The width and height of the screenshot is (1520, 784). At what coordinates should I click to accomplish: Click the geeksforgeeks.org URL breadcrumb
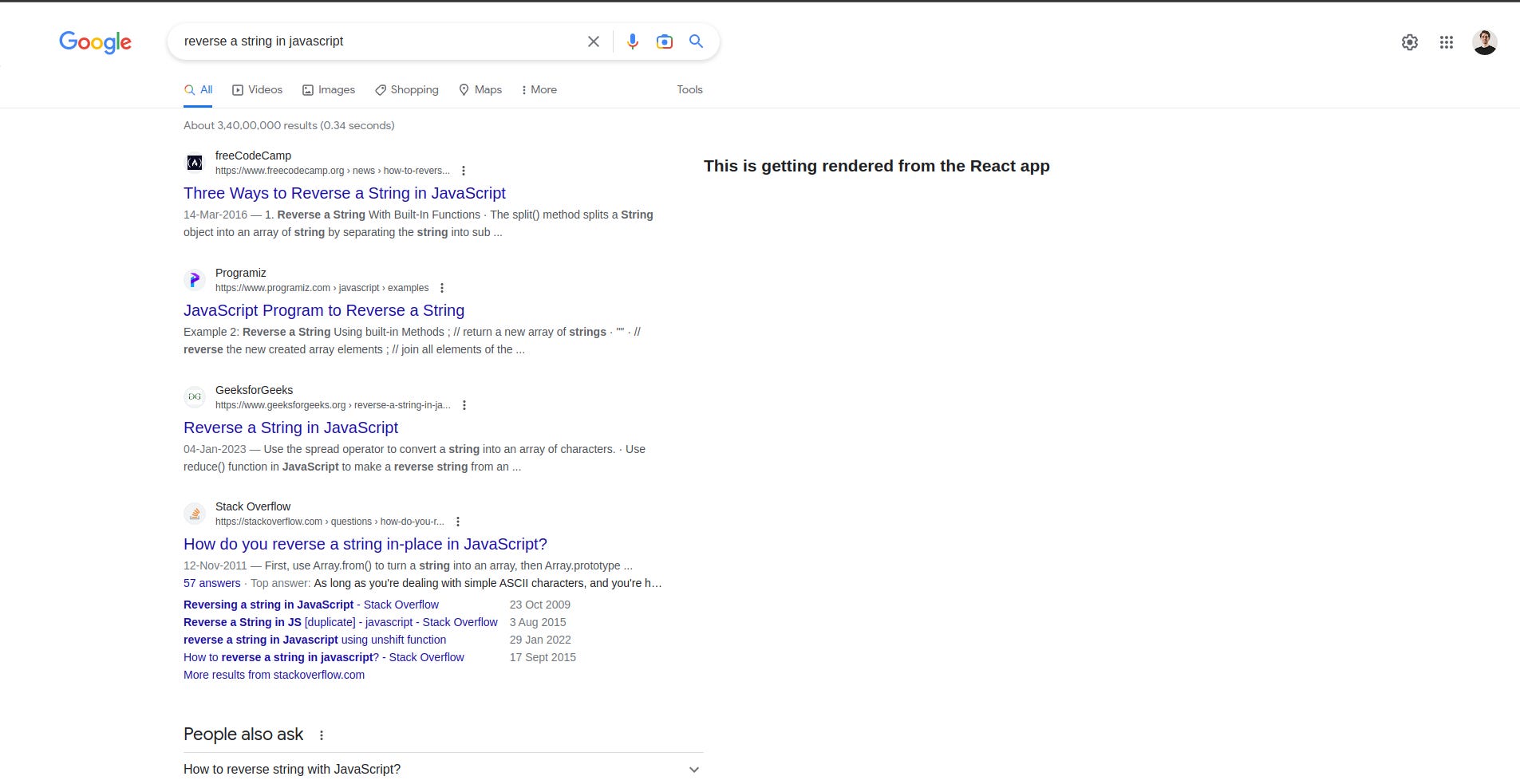coord(333,405)
